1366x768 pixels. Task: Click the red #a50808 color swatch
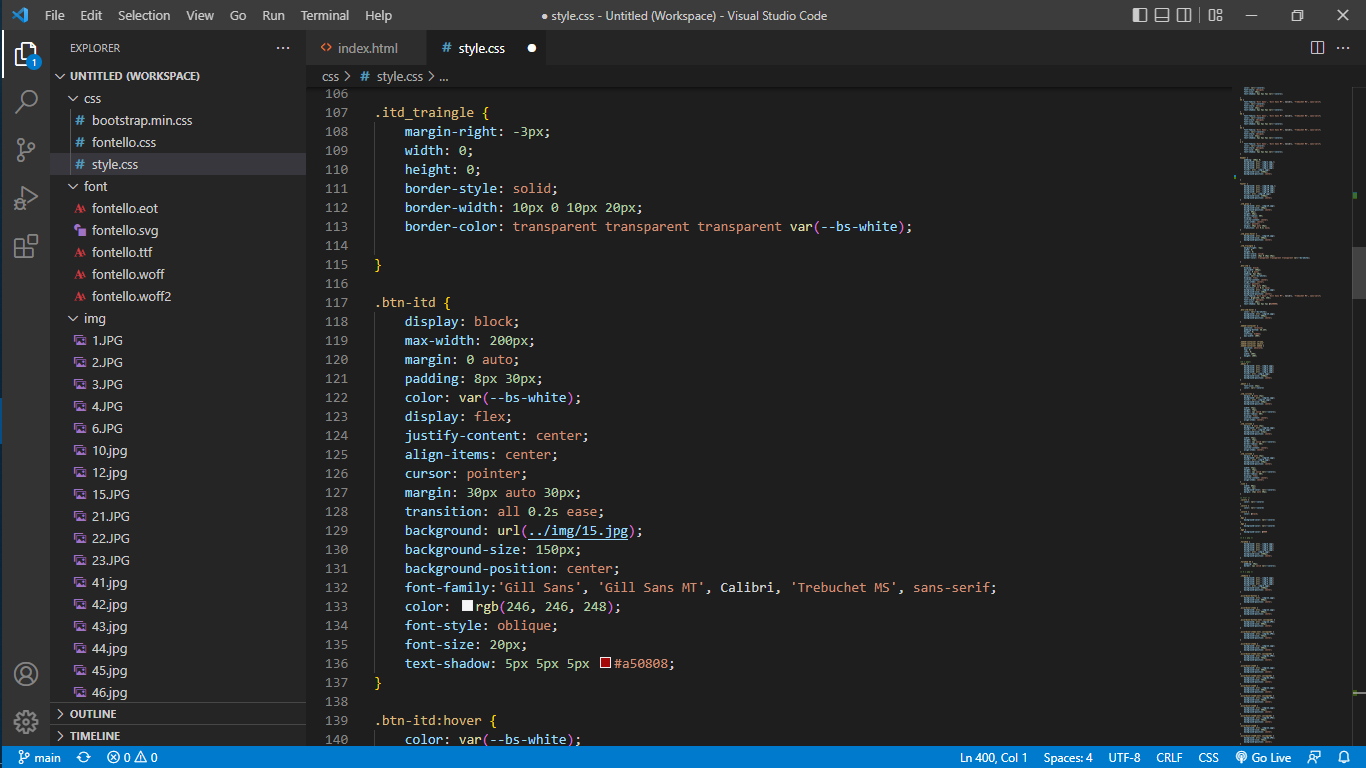tap(605, 663)
